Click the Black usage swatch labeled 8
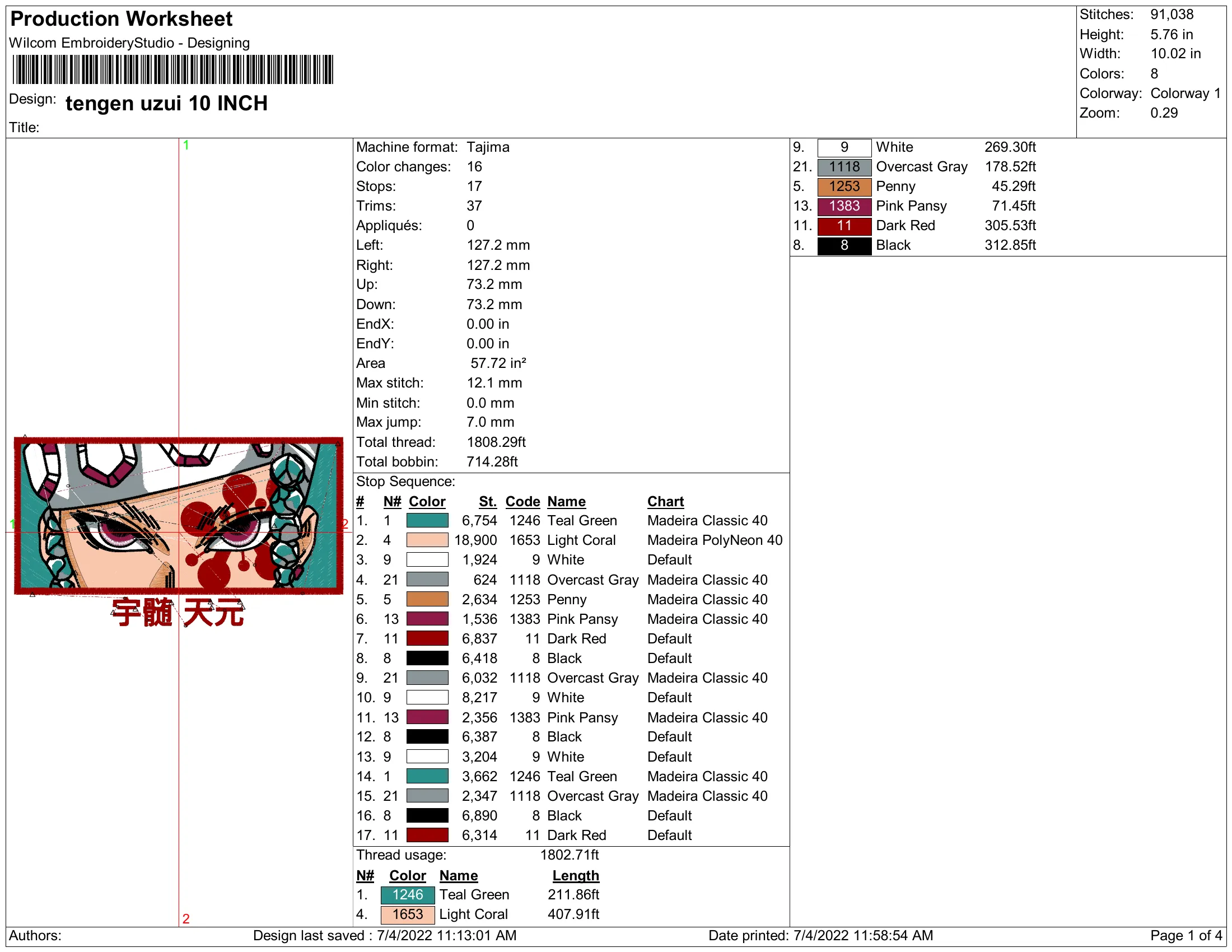Viewport: 1232px width, 952px height. point(844,246)
